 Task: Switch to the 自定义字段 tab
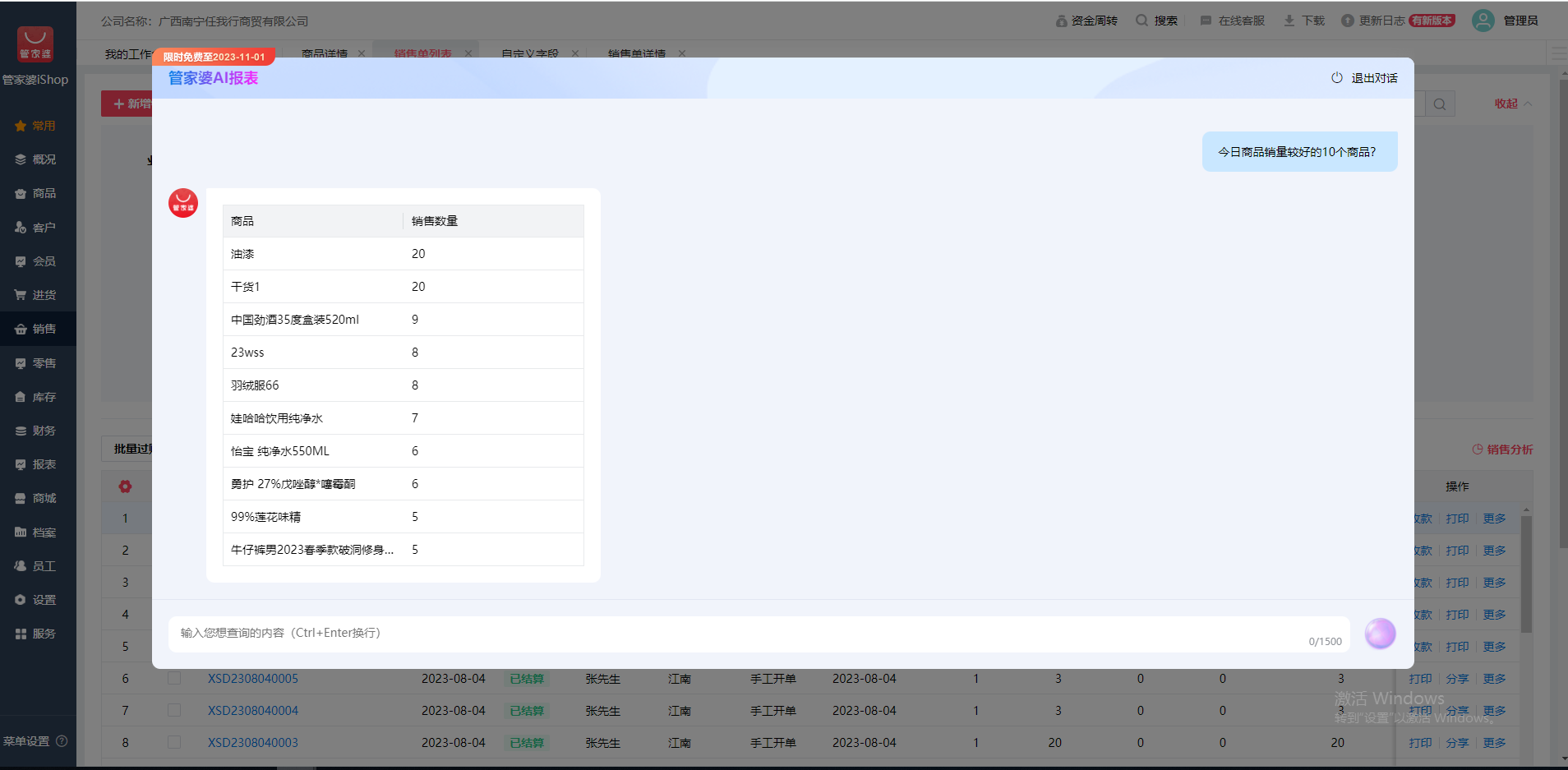530,54
